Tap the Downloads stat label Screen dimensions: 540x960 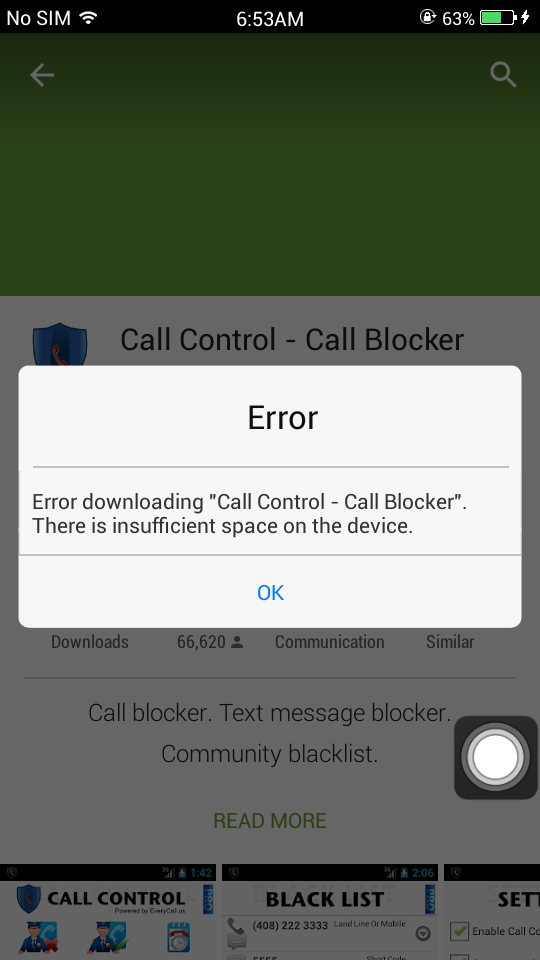90,642
